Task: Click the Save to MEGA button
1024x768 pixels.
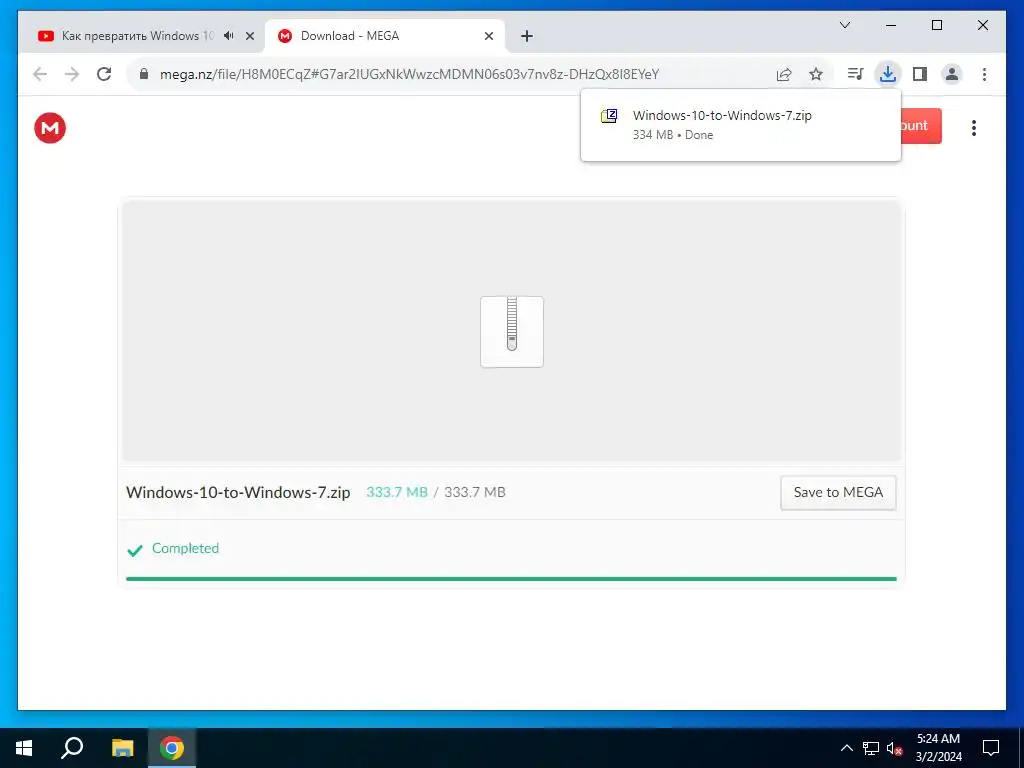Action: (x=838, y=492)
